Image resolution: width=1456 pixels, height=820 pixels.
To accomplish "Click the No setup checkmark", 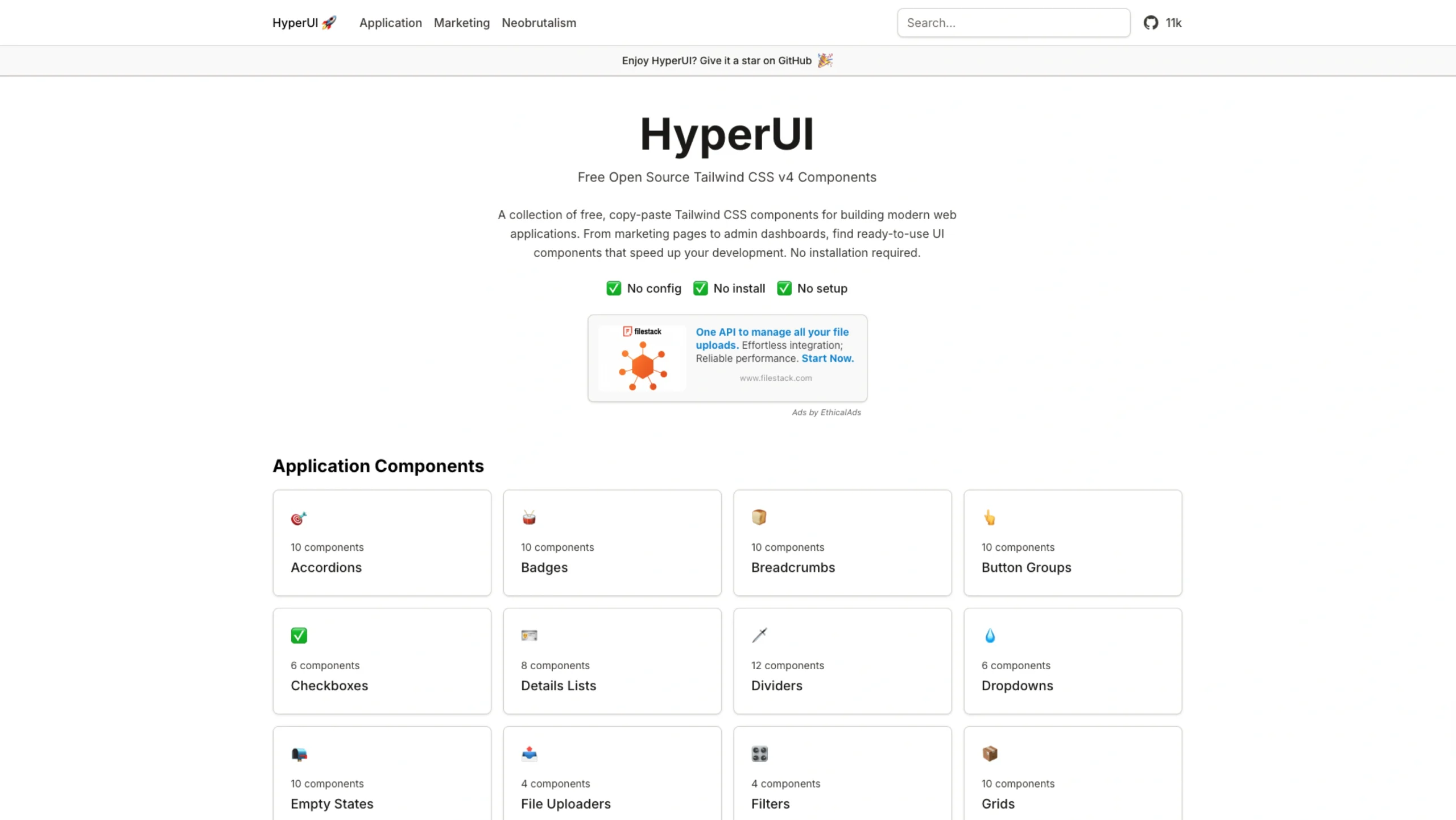I will pyautogui.click(x=784, y=288).
